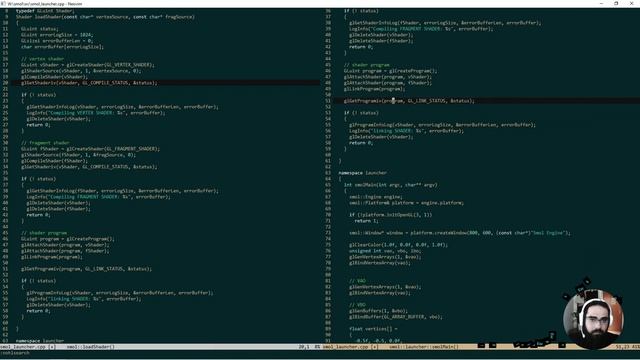Minimize the Neovim window
This screenshot has width=640, height=360.
[x=601, y=3]
